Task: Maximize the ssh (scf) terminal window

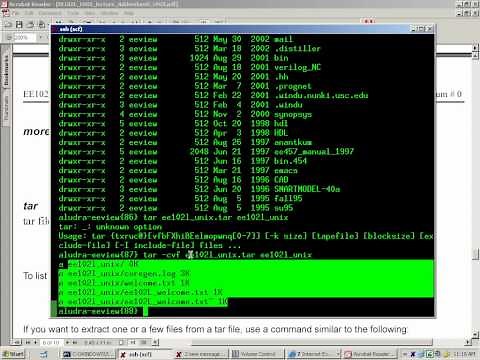Action: [422, 29]
